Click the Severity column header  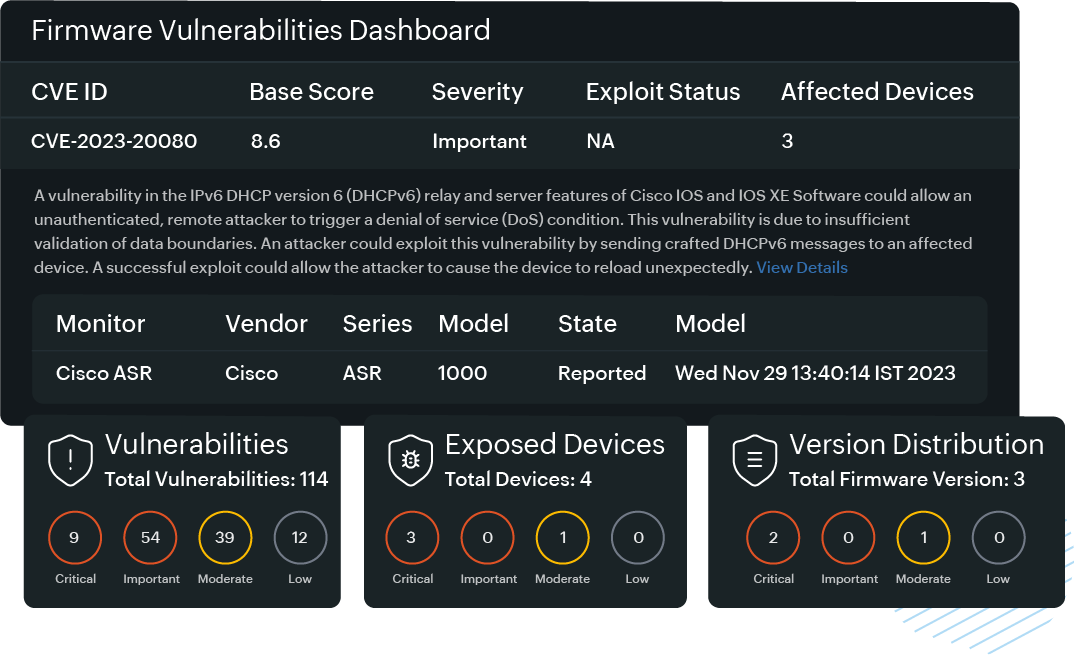477,91
